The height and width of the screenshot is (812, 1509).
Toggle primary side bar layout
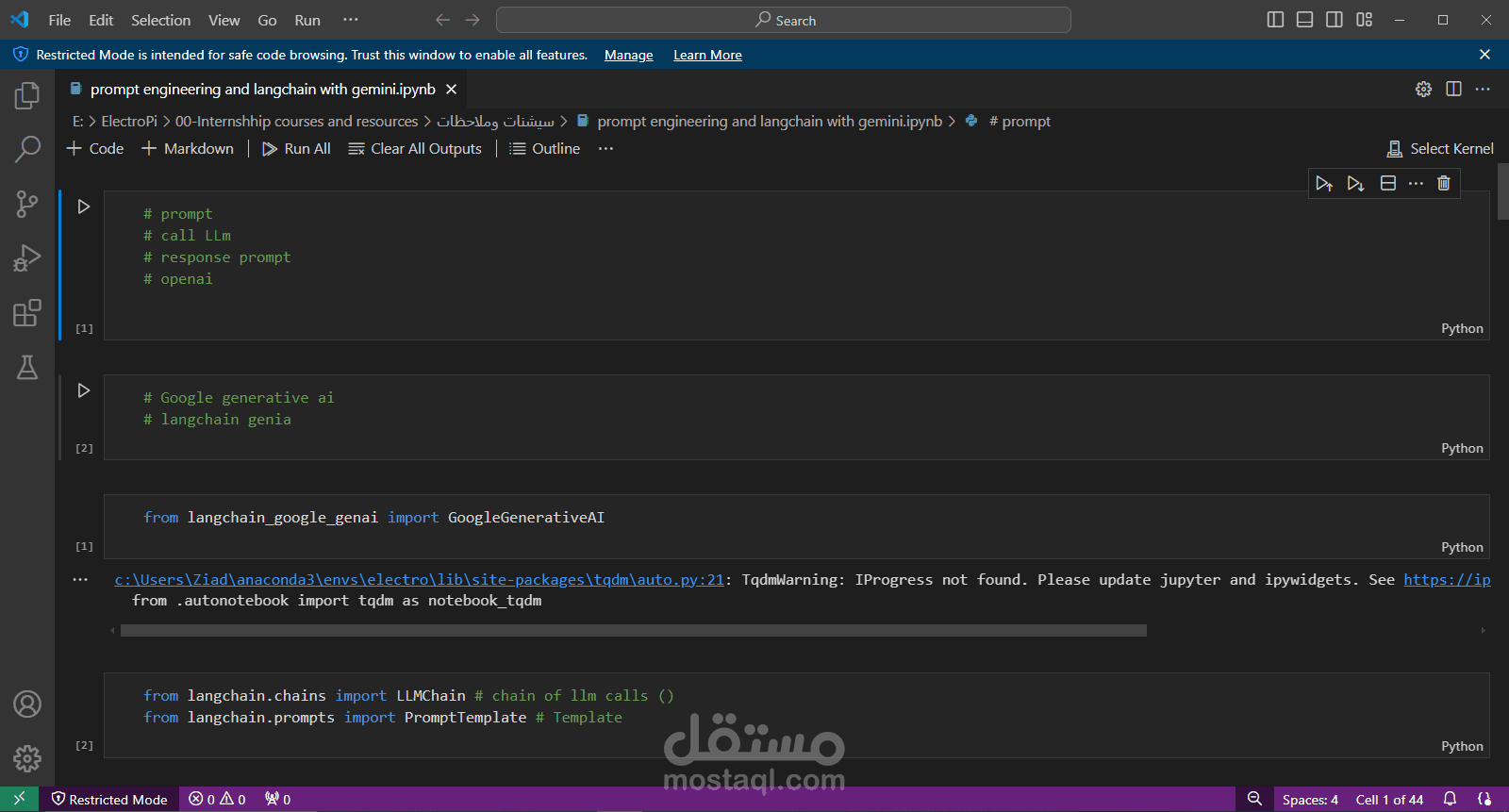pos(1275,20)
